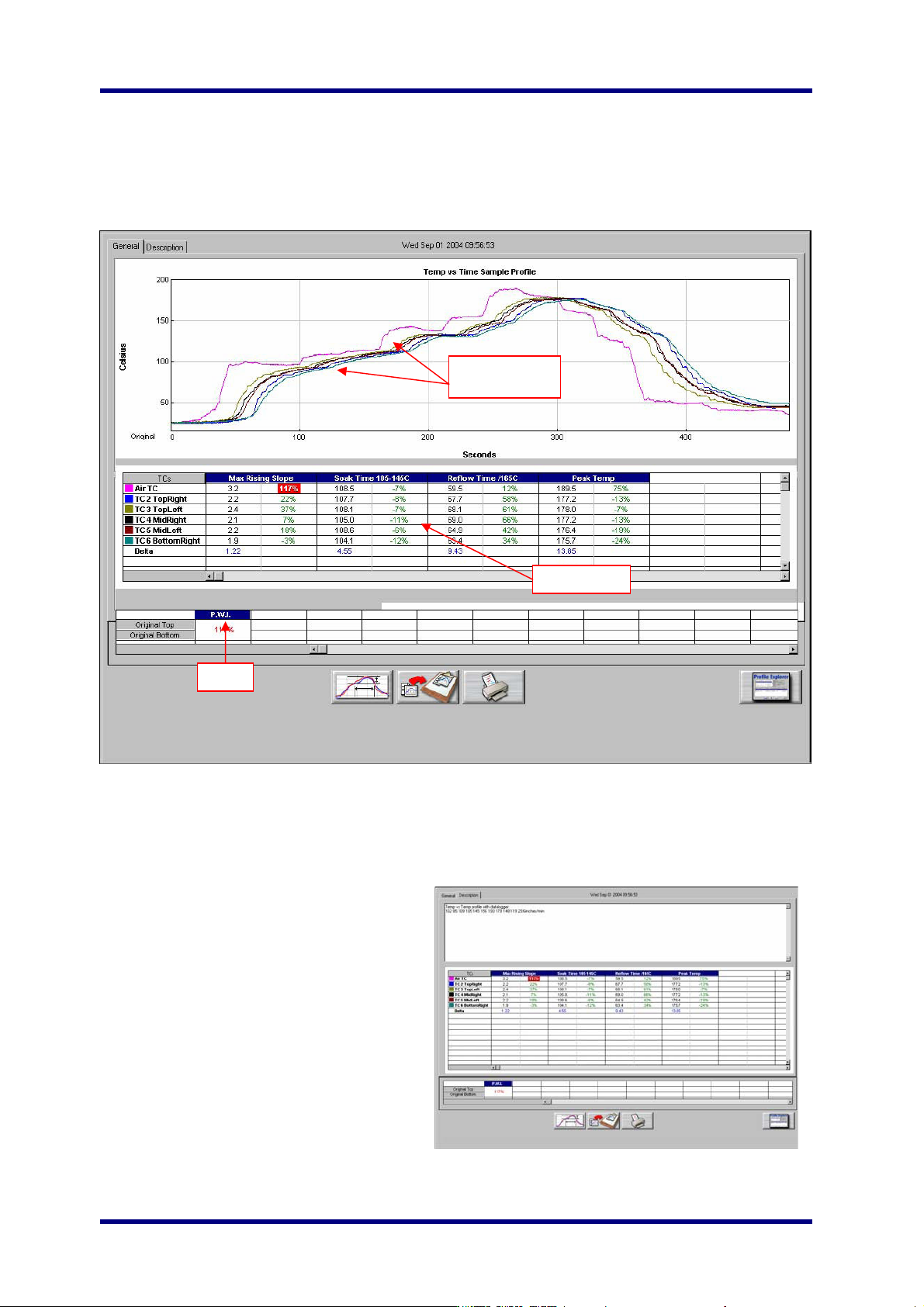Click table's horizontal scrollbar left arrow, larger window
This screenshot has width=924, height=1307.
(x=209, y=576)
